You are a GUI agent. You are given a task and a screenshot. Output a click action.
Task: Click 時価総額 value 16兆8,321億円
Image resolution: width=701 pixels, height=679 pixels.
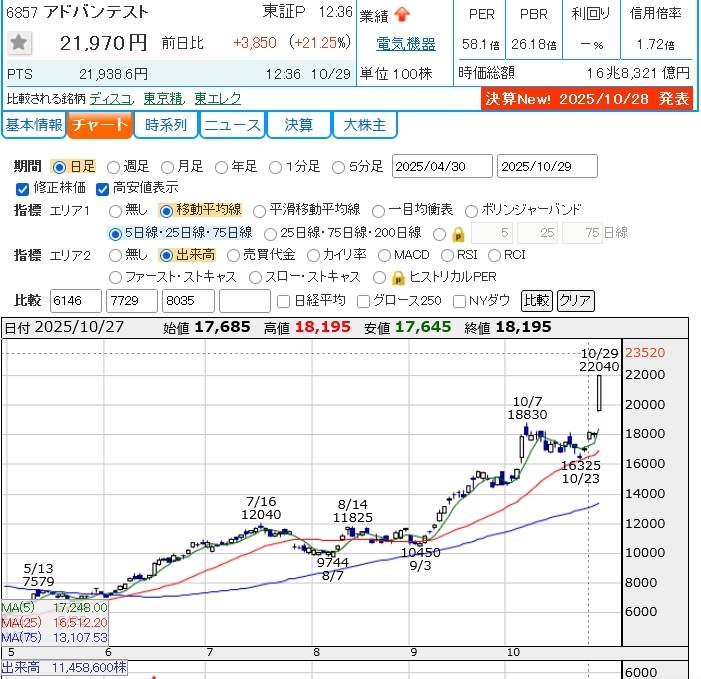click(x=638, y=73)
